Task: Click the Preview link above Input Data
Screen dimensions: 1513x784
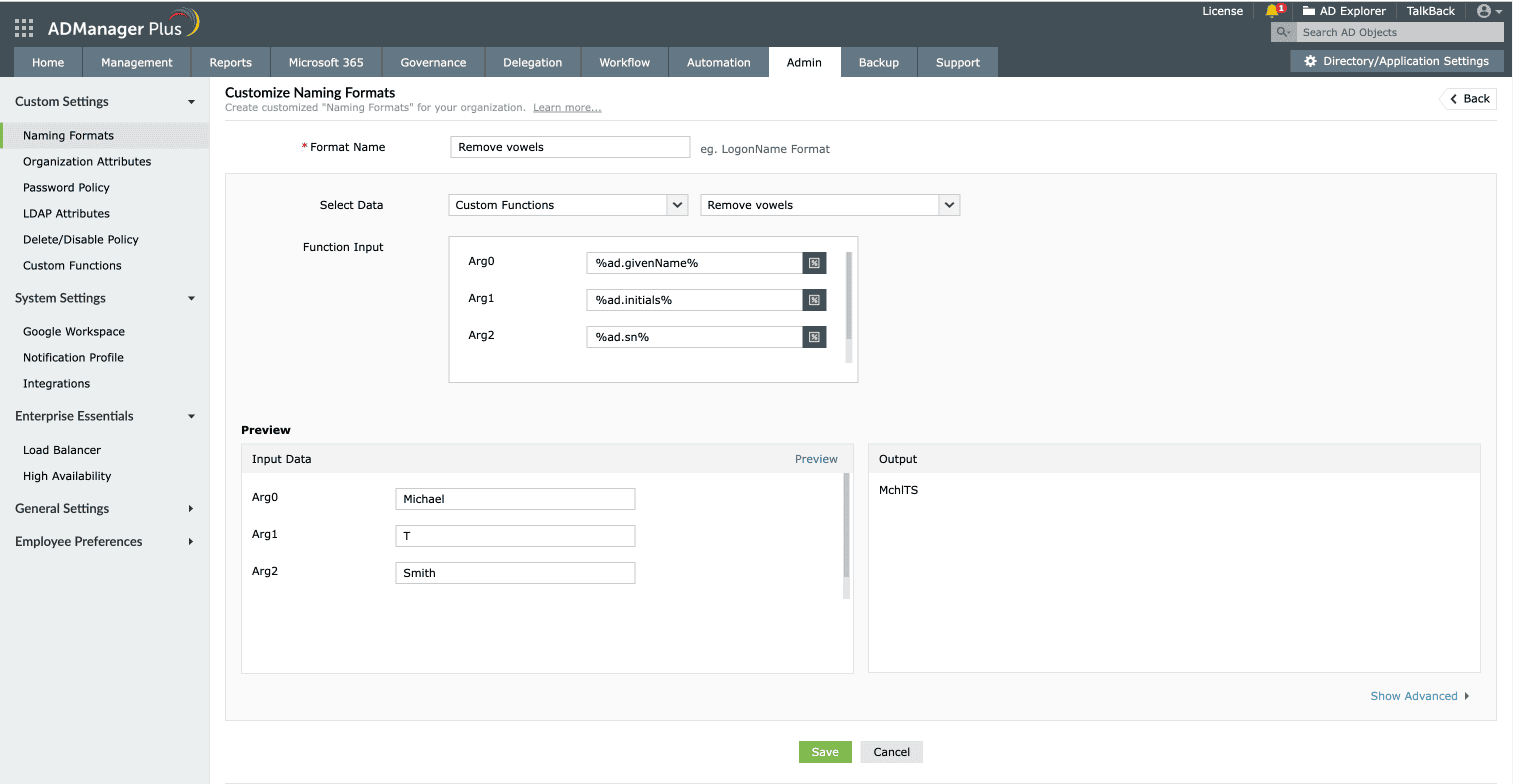Action: point(816,458)
